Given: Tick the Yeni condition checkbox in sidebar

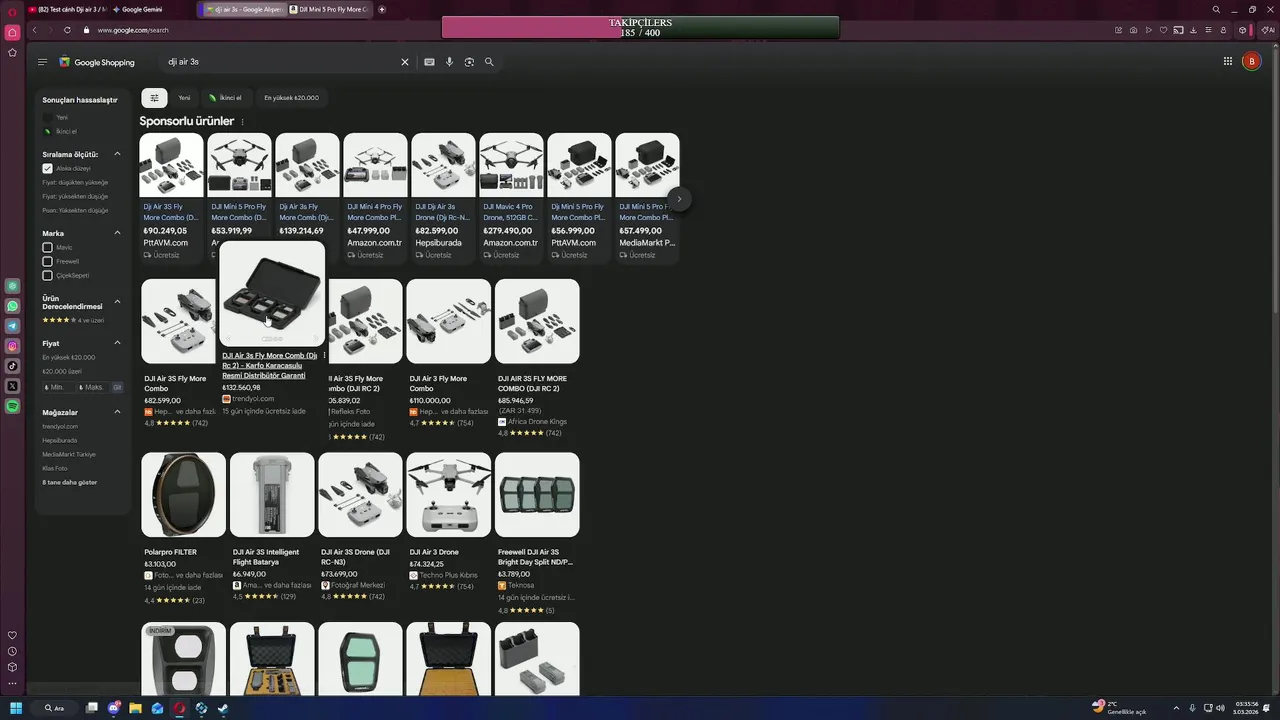Looking at the screenshot, I should (x=47, y=117).
